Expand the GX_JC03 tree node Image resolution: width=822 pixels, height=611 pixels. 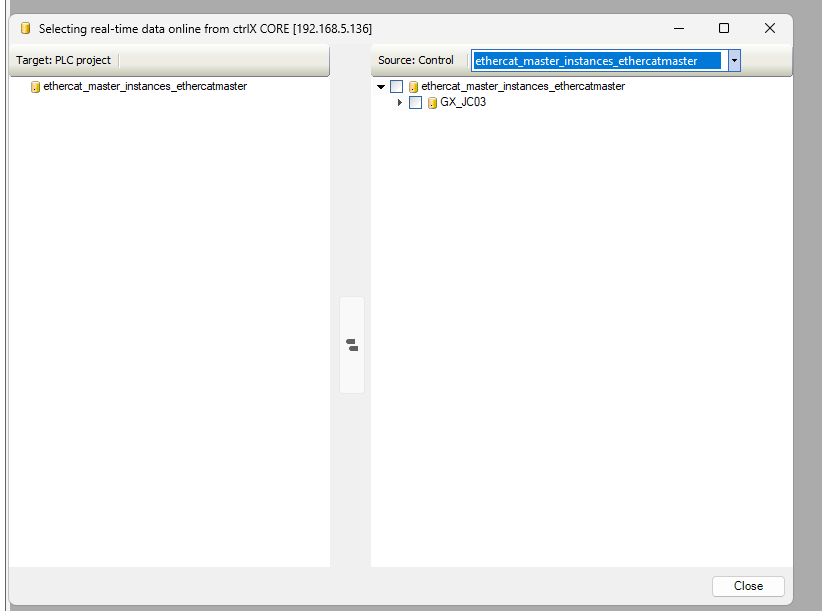tap(399, 102)
